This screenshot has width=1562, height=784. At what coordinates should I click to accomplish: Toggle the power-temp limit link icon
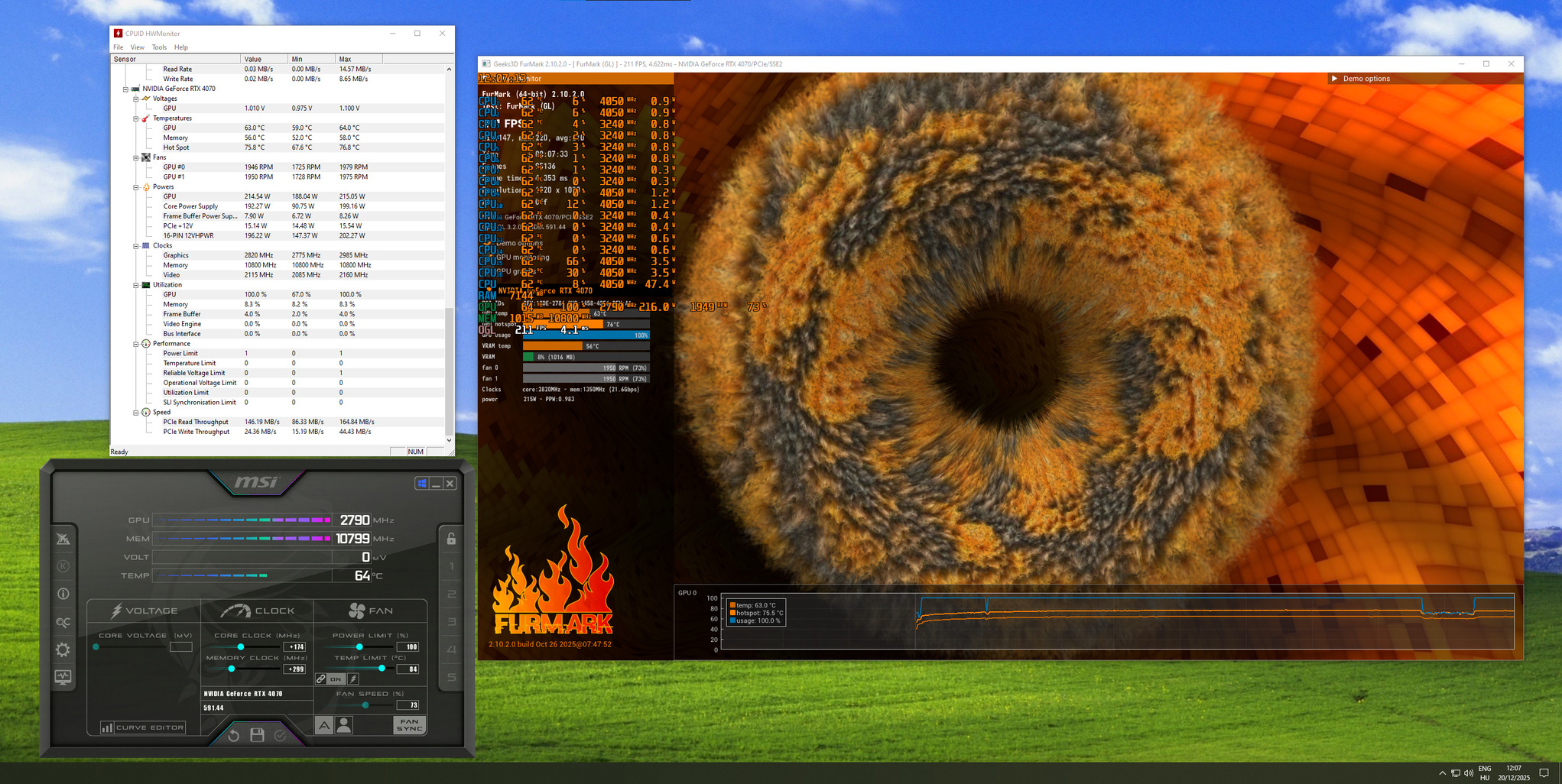click(321, 679)
